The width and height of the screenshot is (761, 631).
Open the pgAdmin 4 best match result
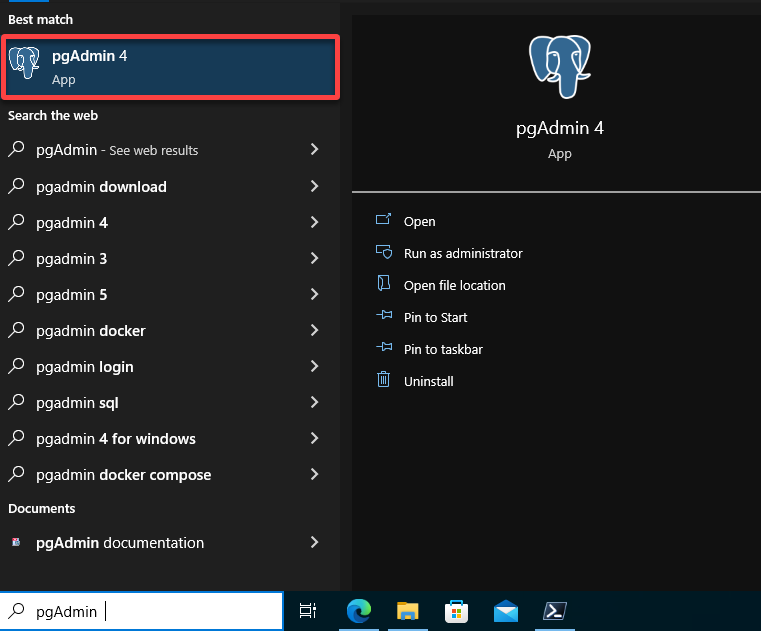tap(170, 67)
